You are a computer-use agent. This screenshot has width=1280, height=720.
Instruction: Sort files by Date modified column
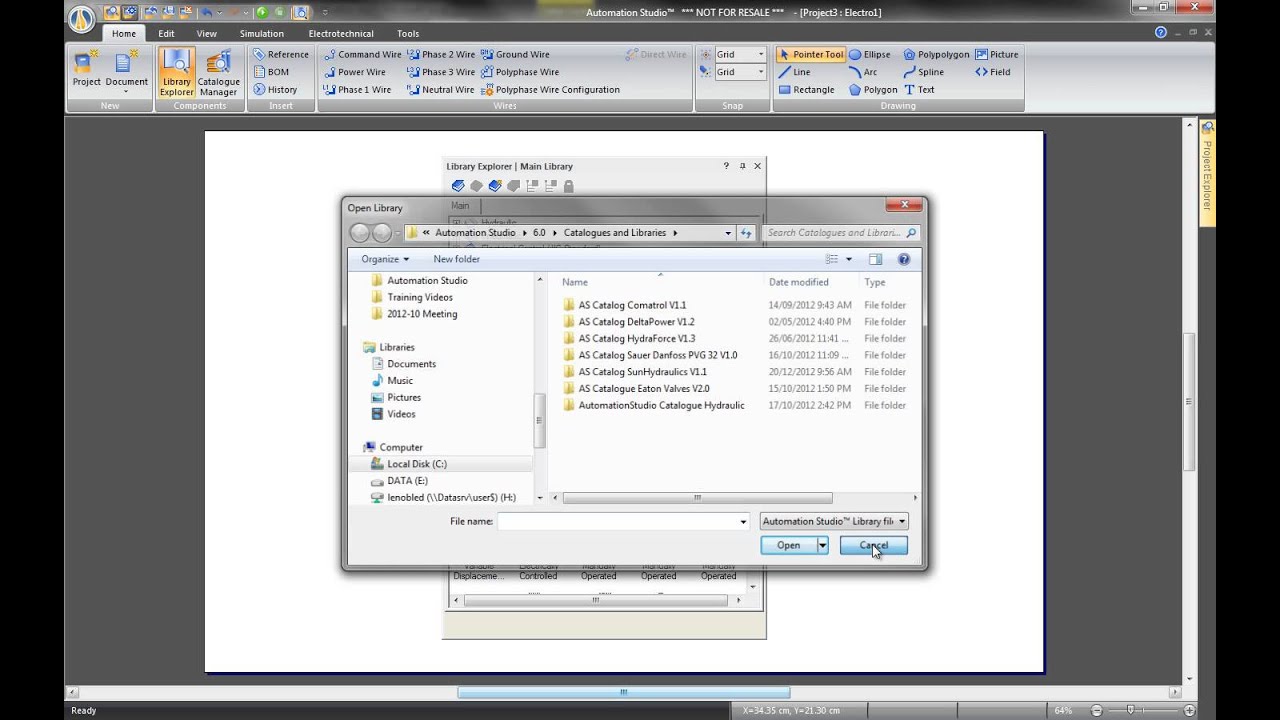click(x=798, y=282)
